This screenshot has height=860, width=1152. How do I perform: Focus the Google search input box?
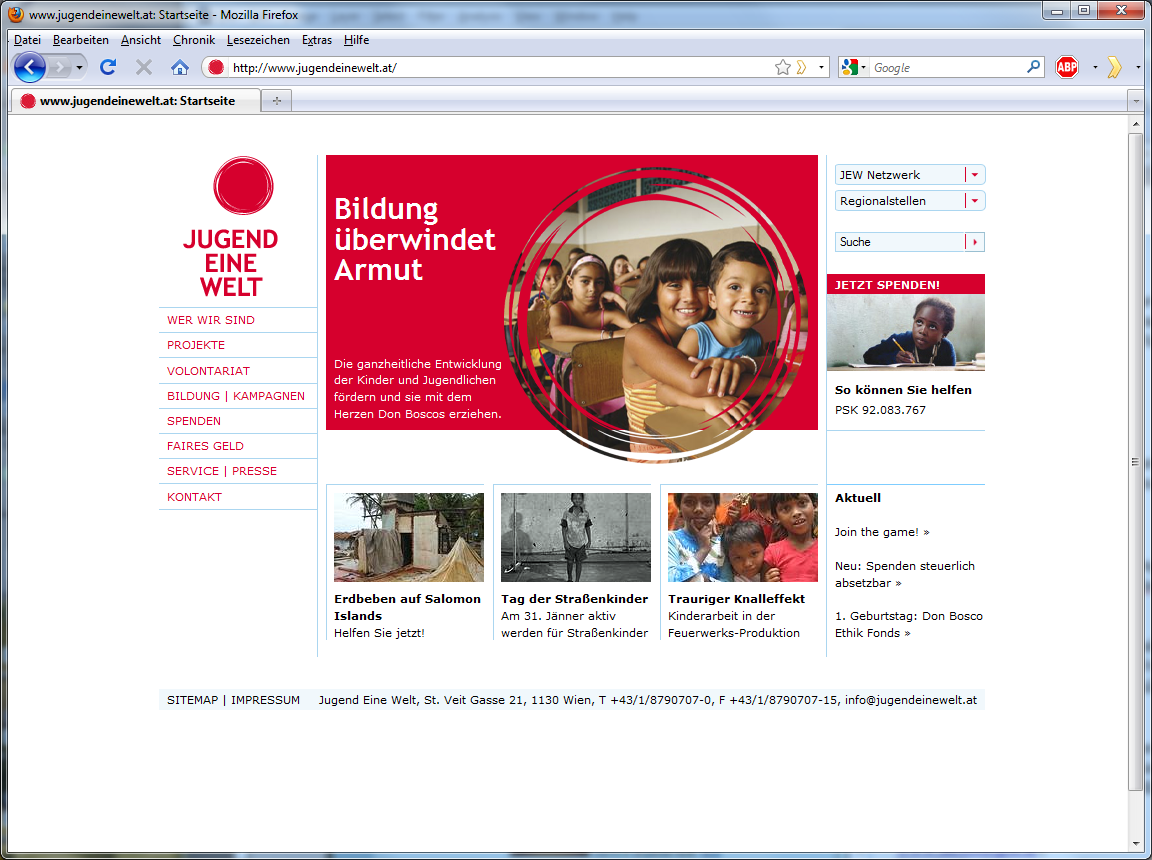(x=946, y=68)
